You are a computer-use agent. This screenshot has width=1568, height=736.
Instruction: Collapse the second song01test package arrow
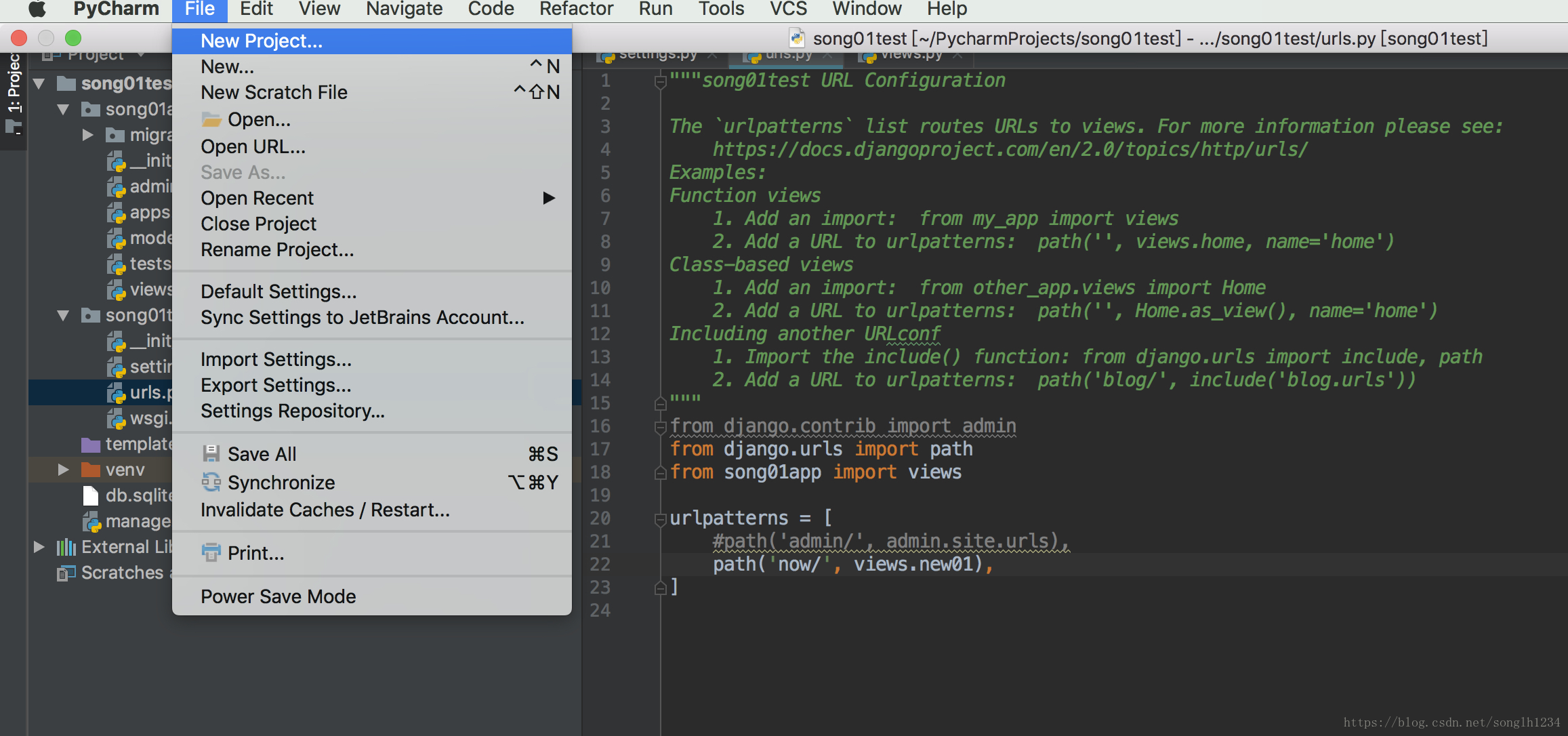coord(64,315)
